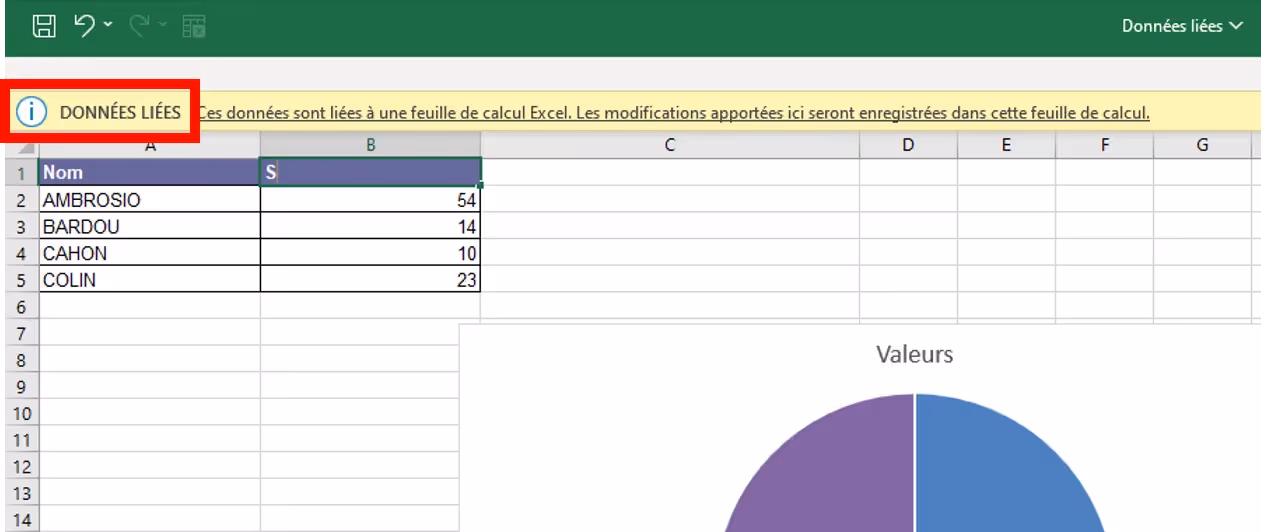Image resolution: width=1261 pixels, height=532 pixels.
Task: Select column B header
Action: coord(370,146)
